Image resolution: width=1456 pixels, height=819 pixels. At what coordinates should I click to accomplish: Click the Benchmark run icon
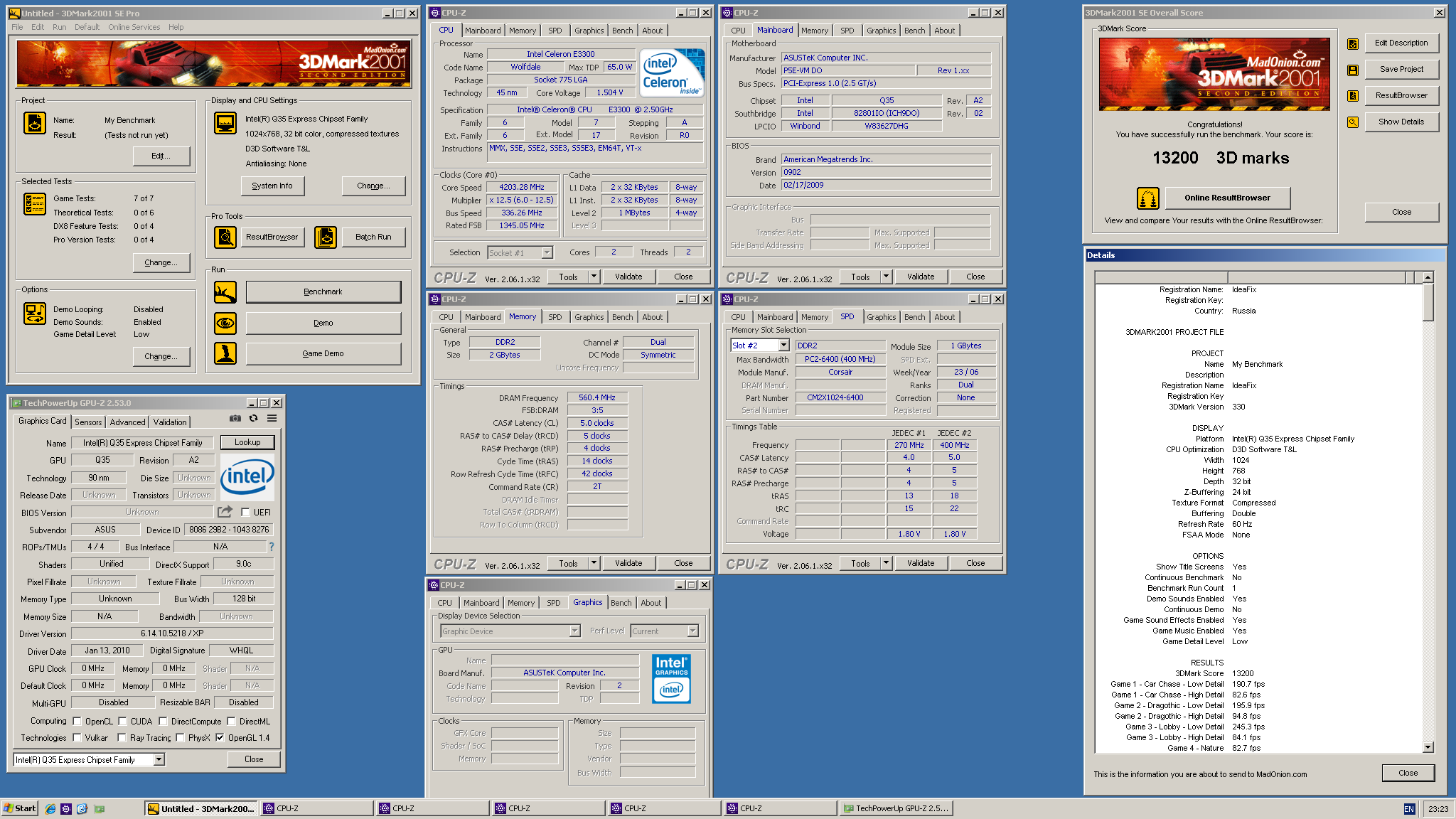pyautogui.click(x=225, y=291)
